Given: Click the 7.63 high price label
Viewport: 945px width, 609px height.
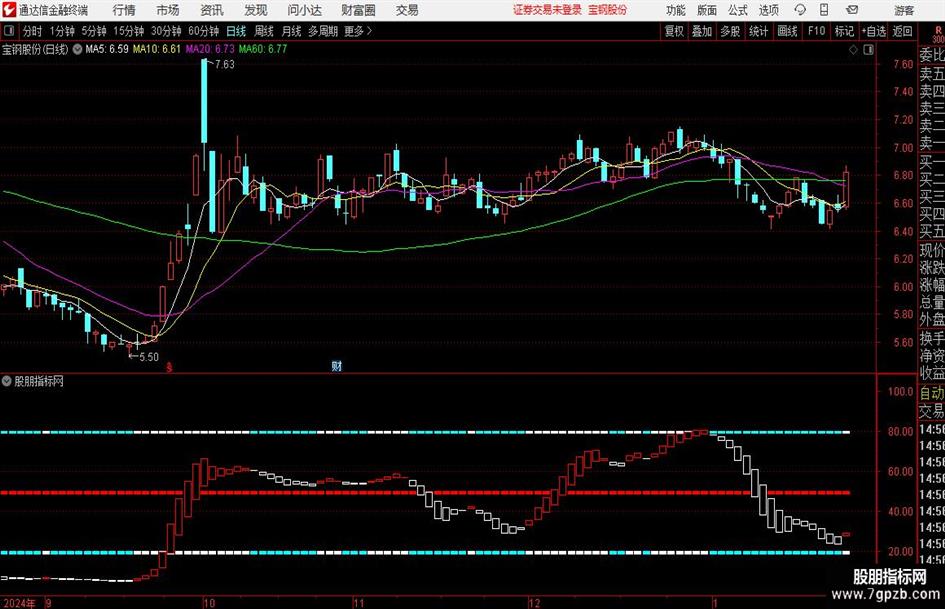Looking at the screenshot, I should coord(224,65).
